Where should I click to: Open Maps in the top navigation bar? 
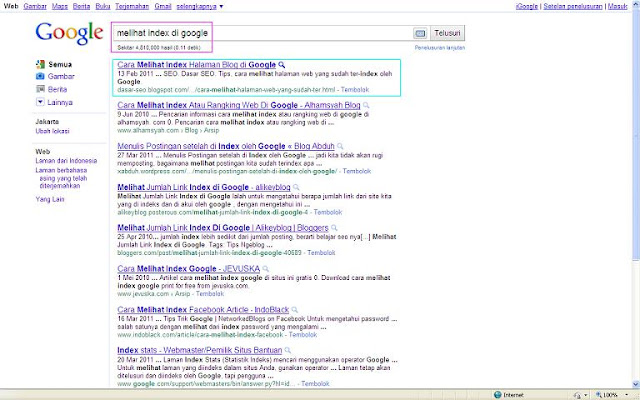click(x=60, y=7)
